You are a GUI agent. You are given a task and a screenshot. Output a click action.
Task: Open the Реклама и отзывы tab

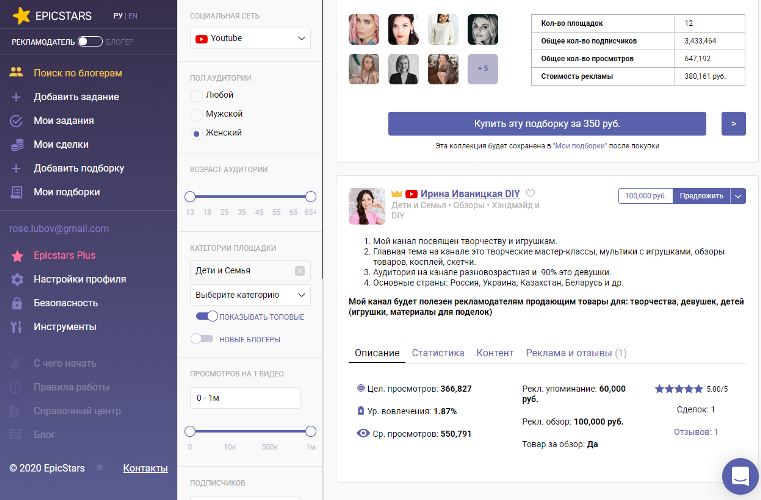click(577, 353)
